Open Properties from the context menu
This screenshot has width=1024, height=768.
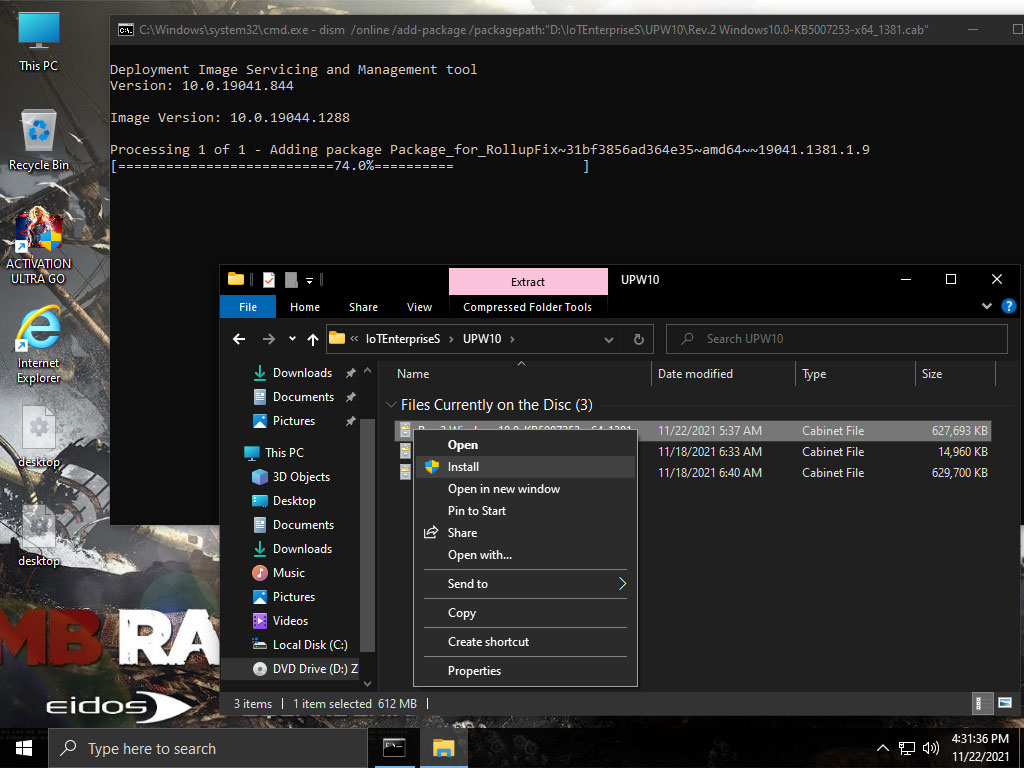pos(525,671)
